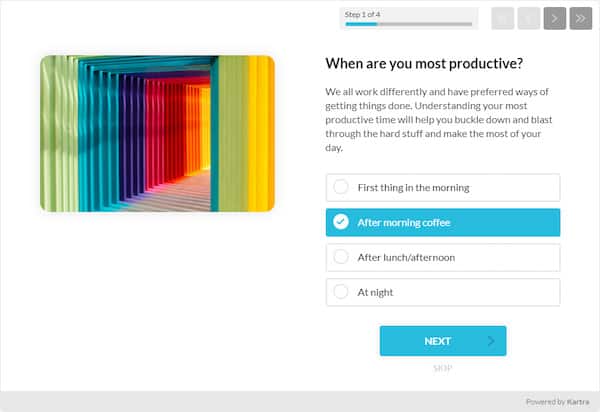This screenshot has height=412, width=600.
Task: Click the checkmark icon on After morning coffee
Action: point(341,222)
